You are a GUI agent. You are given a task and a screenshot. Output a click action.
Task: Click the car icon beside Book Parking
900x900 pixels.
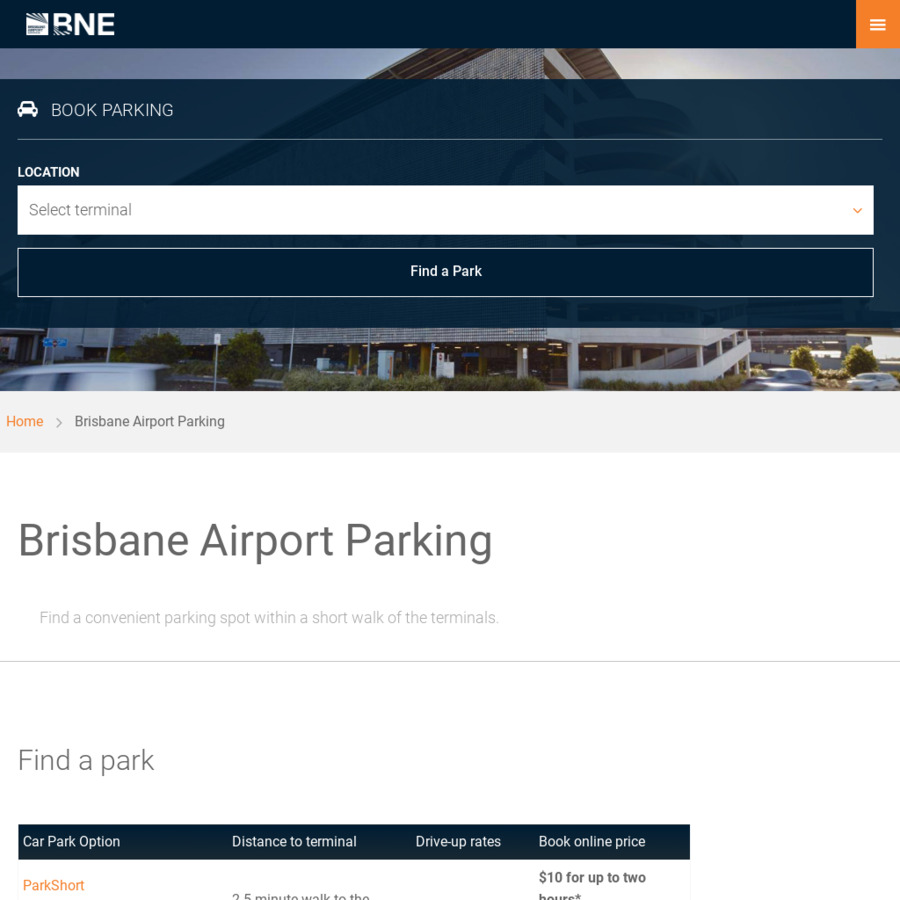tap(28, 109)
